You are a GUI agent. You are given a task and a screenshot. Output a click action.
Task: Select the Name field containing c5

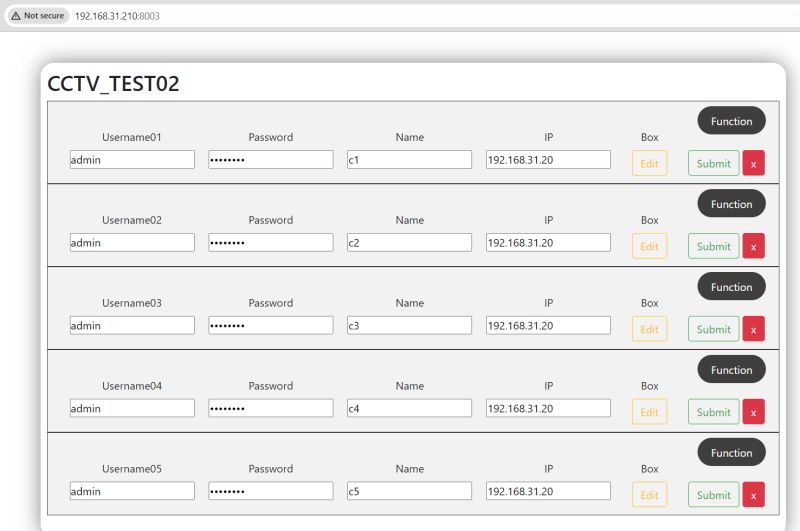[x=410, y=491]
